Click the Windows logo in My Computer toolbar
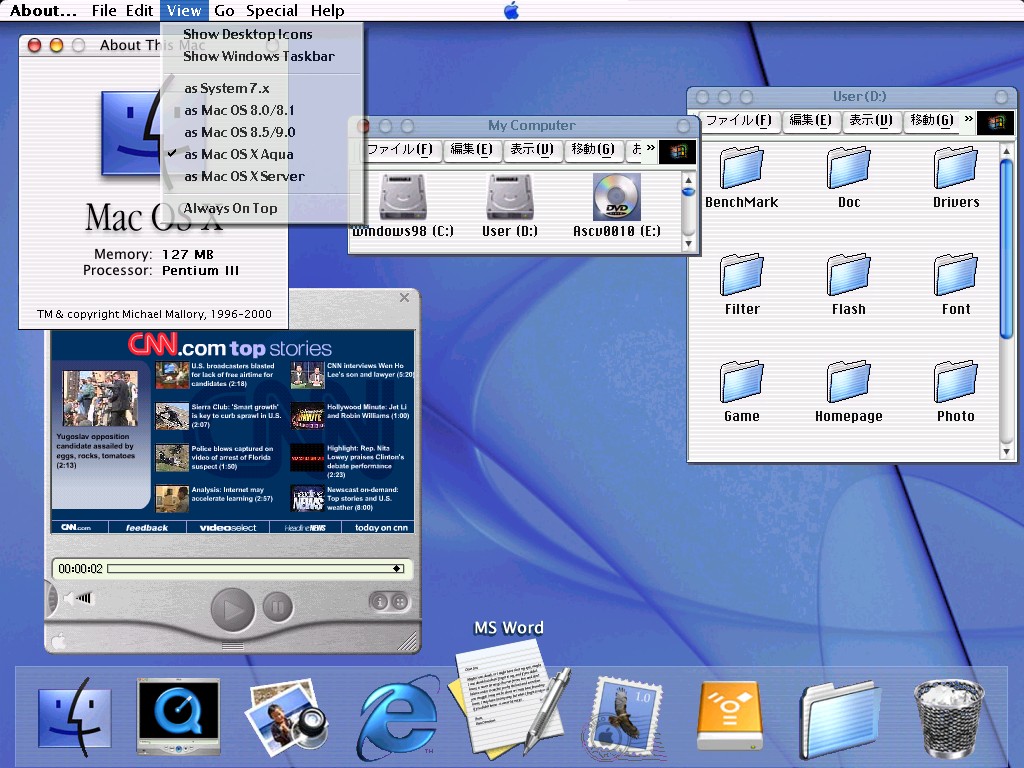1024x768 pixels. (x=677, y=152)
